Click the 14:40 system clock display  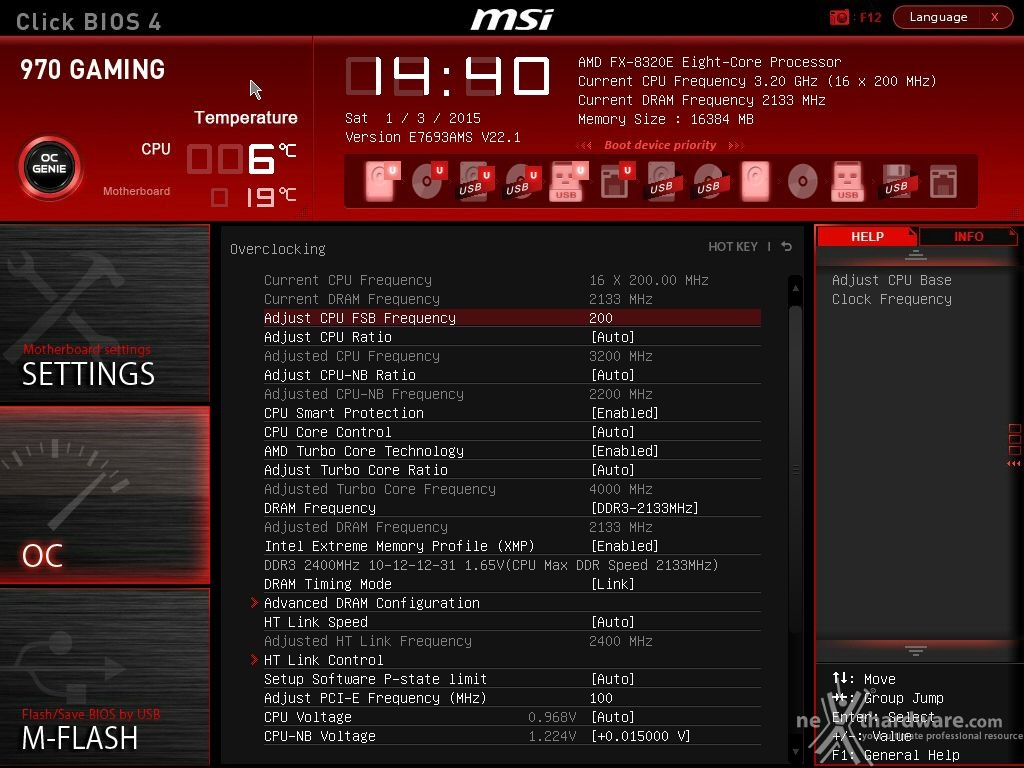(448, 76)
